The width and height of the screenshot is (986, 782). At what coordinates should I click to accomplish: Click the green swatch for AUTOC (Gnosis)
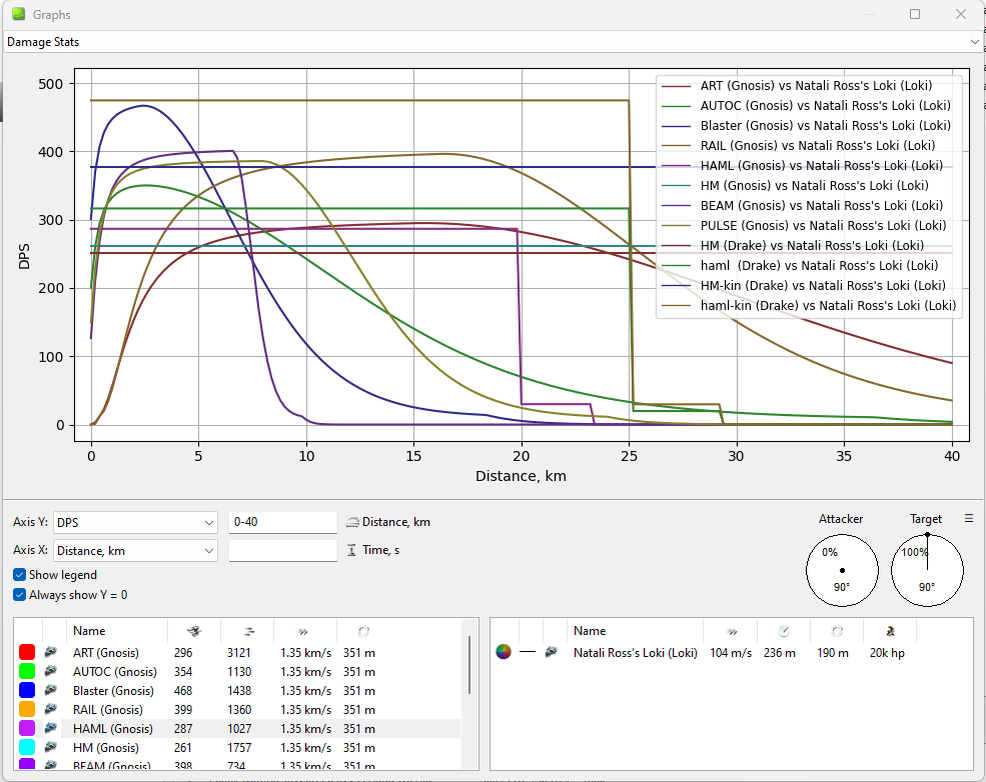(x=26, y=671)
